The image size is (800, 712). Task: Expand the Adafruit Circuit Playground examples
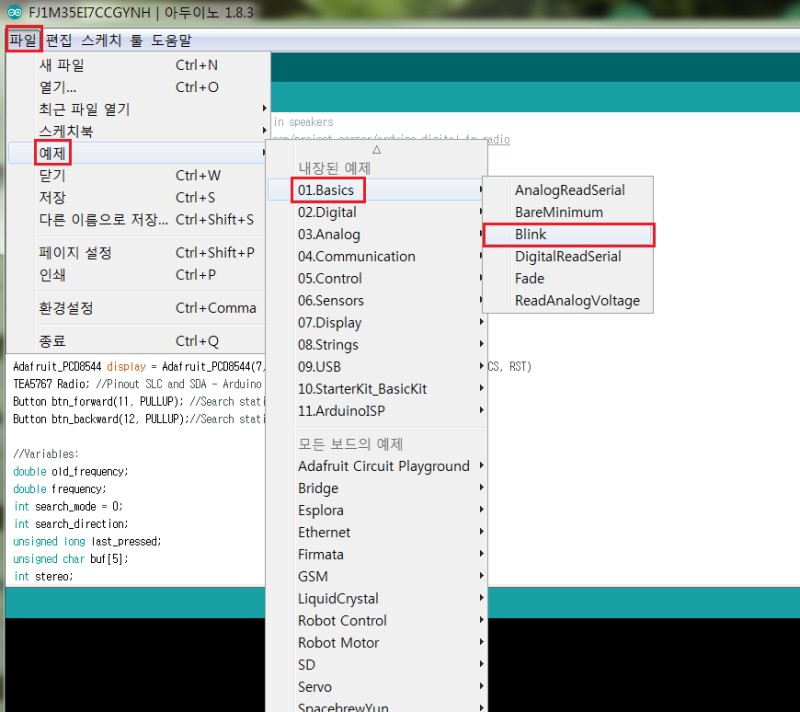coord(384,466)
